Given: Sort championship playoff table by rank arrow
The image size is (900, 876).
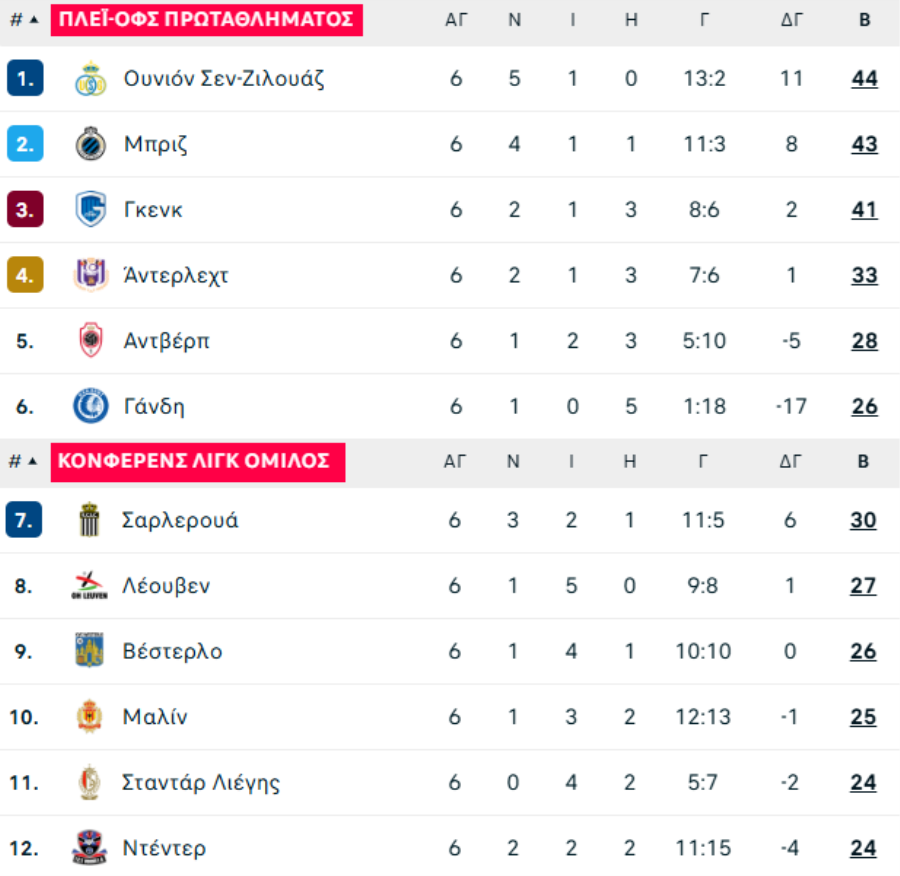Looking at the screenshot, I should point(34,20).
